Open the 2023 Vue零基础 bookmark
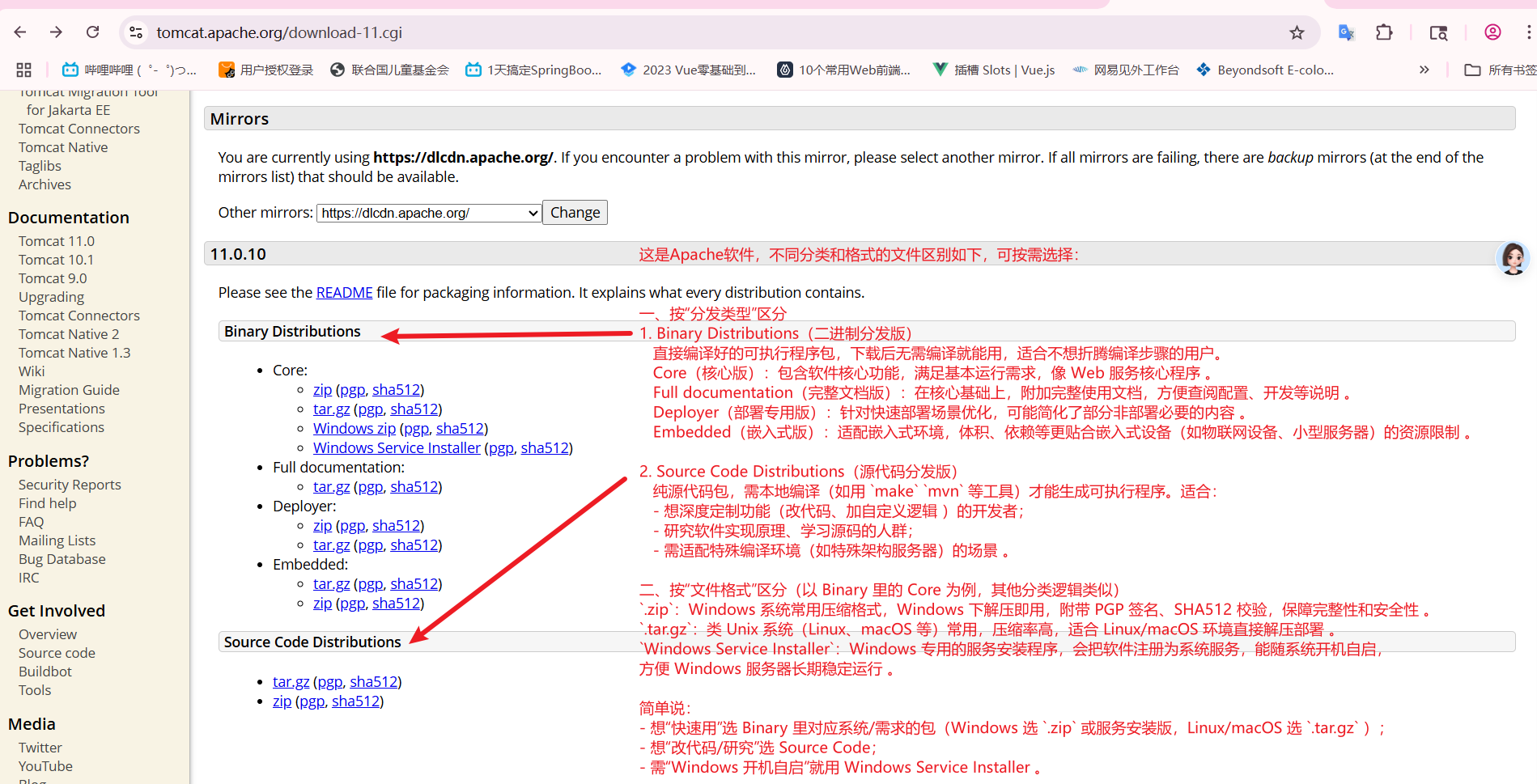Image resolution: width=1537 pixels, height=784 pixels. pyautogui.click(x=689, y=70)
